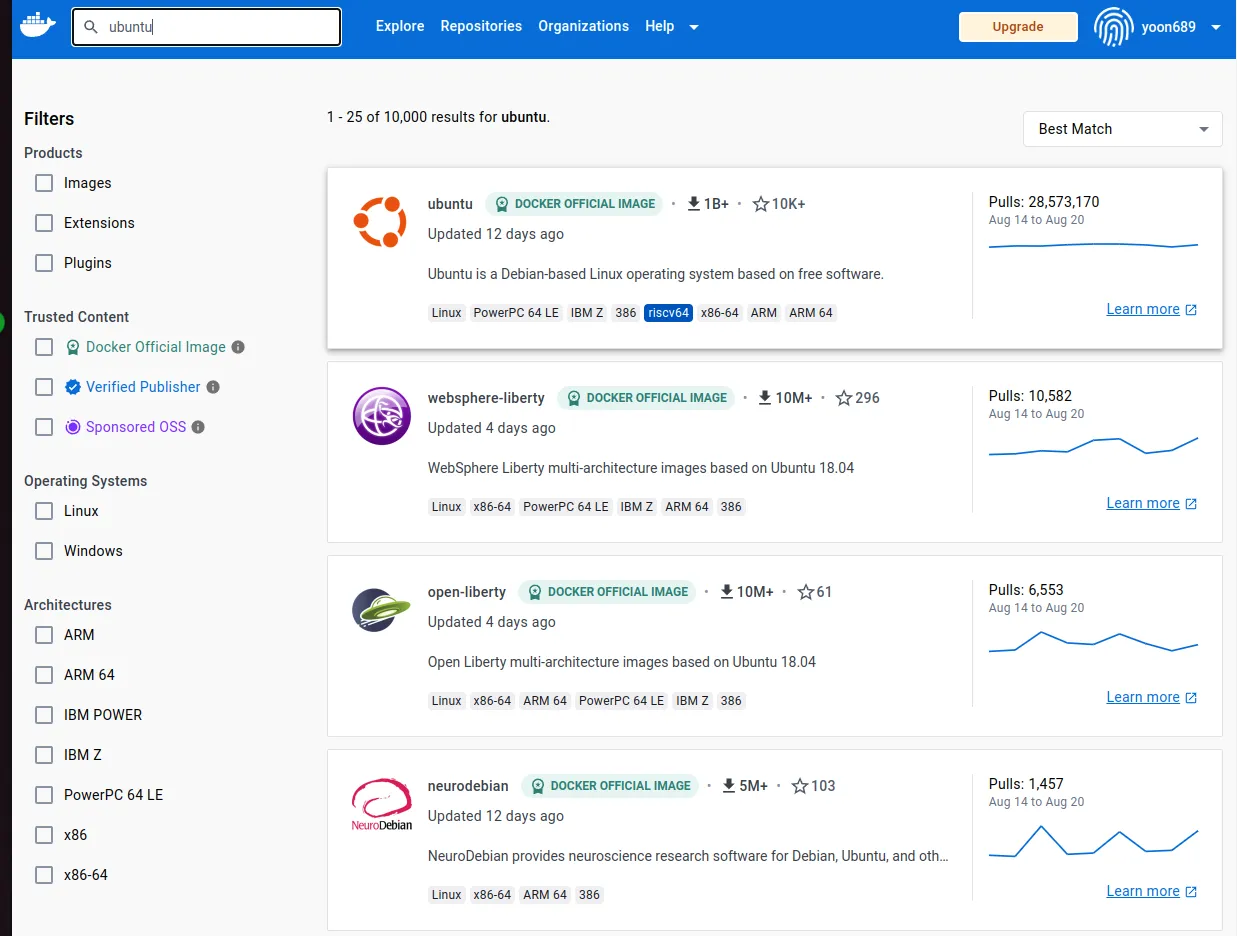Tick the Docker Official Image checkbox
The width and height of the screenshot is (1237, 936).
pyautogui.click(x=44, y=347)
